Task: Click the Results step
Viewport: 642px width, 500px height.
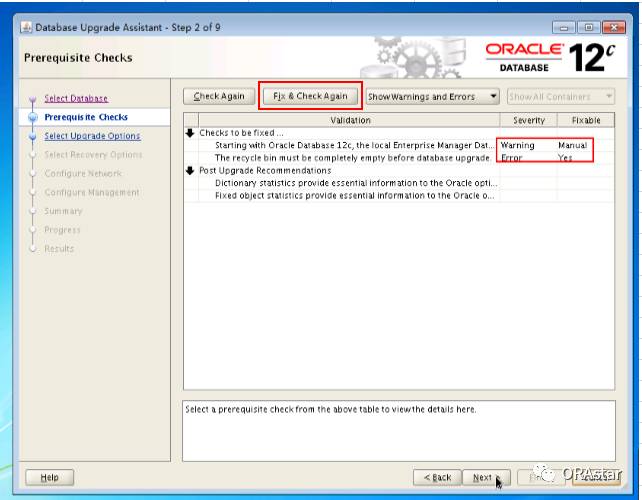Action: coord(59,249)
